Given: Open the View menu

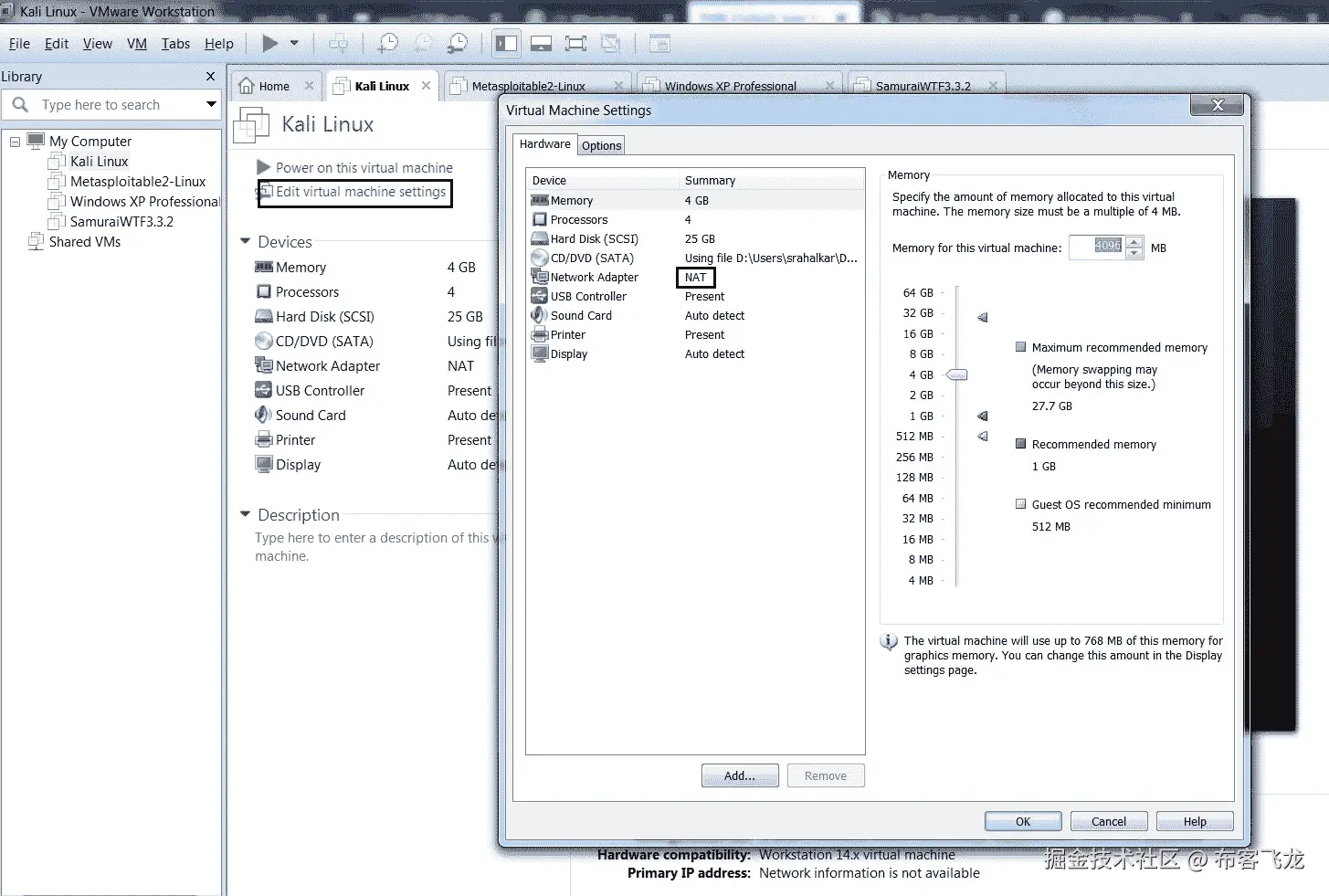Looking at the screenshot, I should 98,43.
